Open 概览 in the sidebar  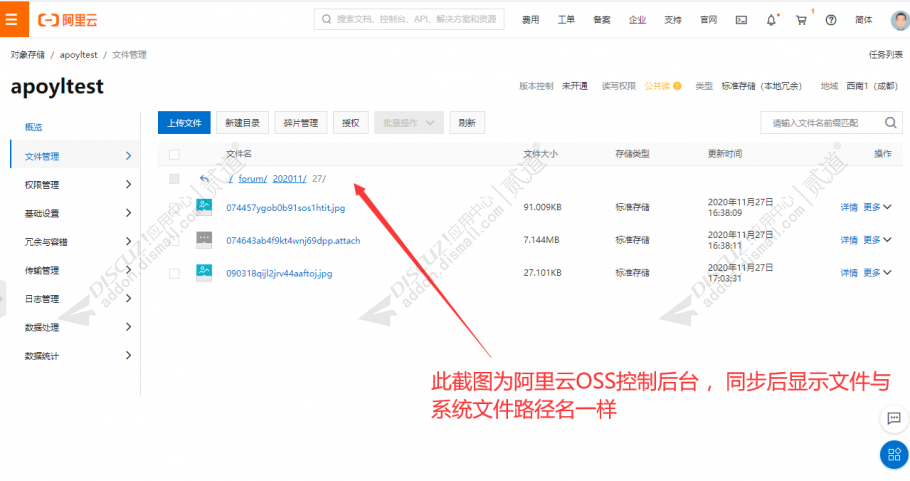click(34, 127)
